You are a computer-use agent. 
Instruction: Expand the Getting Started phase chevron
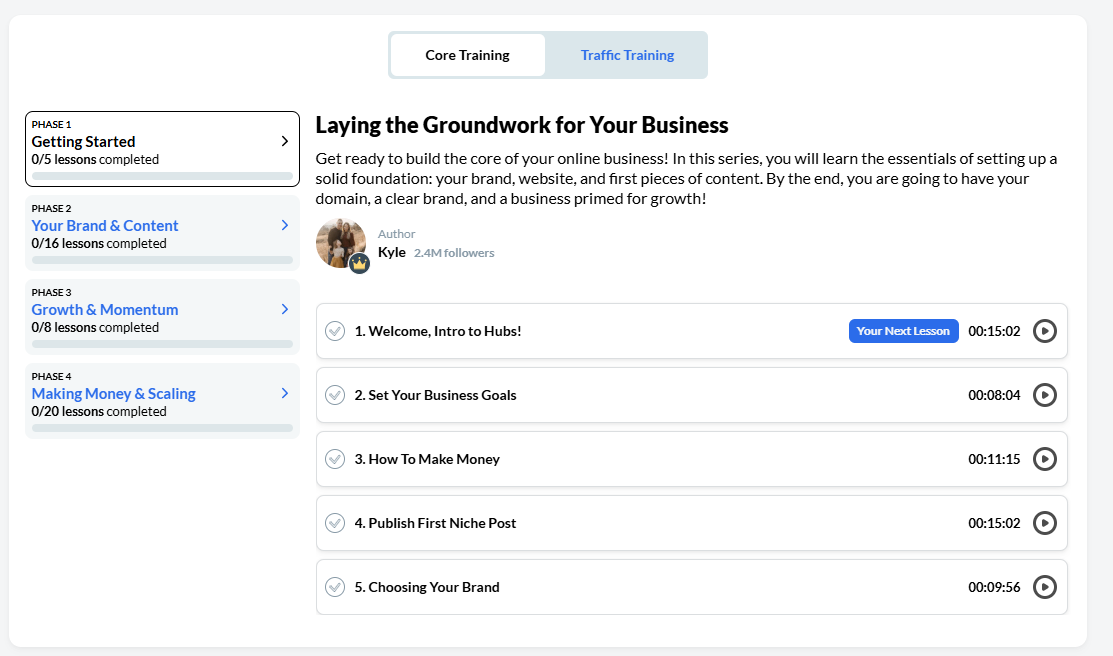tap(285, 142)
